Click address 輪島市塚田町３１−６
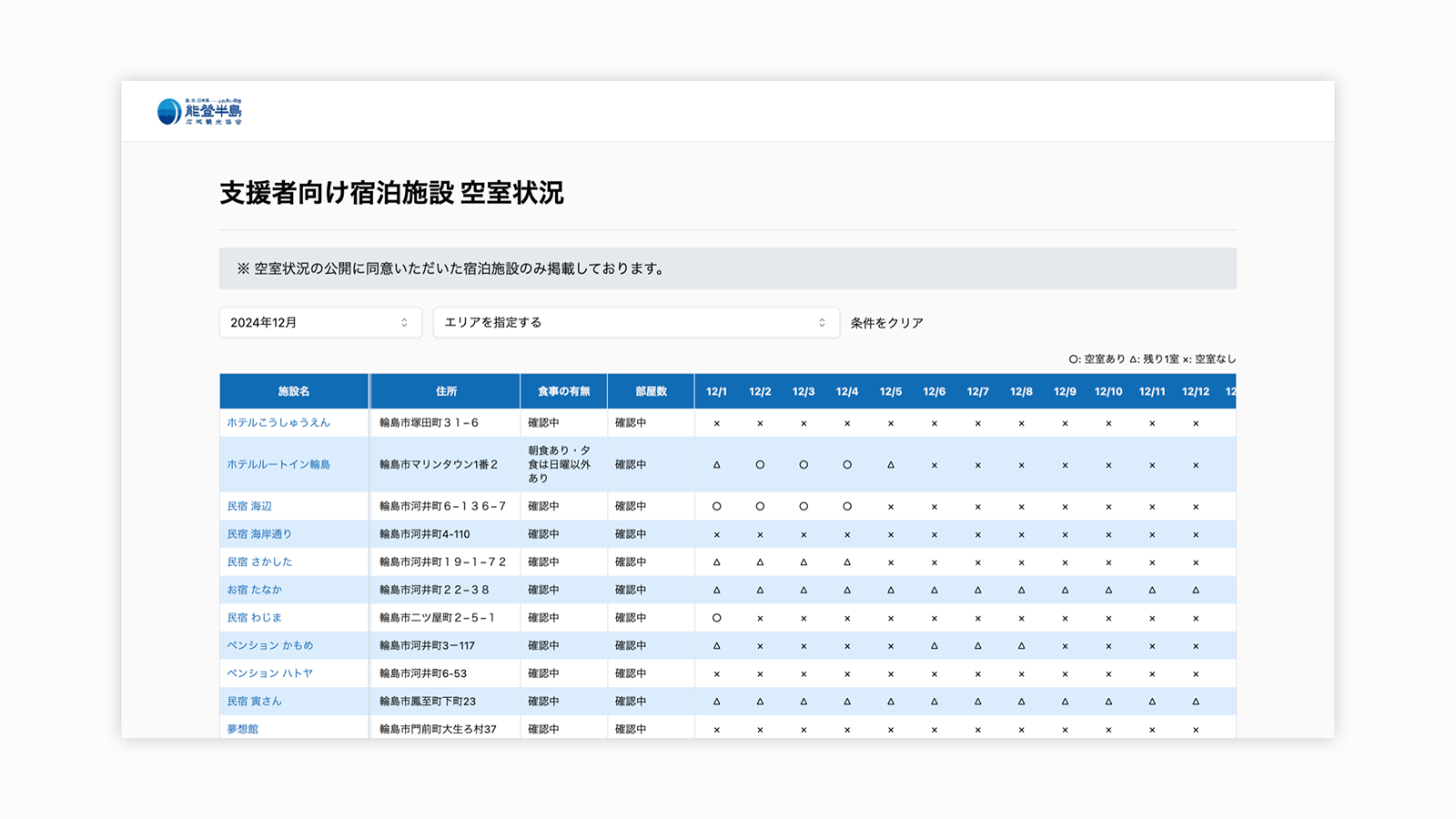Image resolution: width=1456 pixels, height=819 pixels. coord(429,423)
